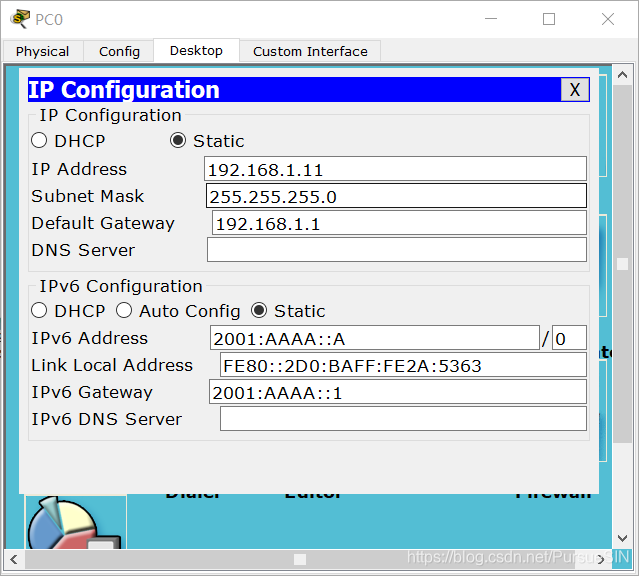Minimize the PC0 window
Image resolution: width=639 pixels, height=576 pixels.
coord(491,19)
